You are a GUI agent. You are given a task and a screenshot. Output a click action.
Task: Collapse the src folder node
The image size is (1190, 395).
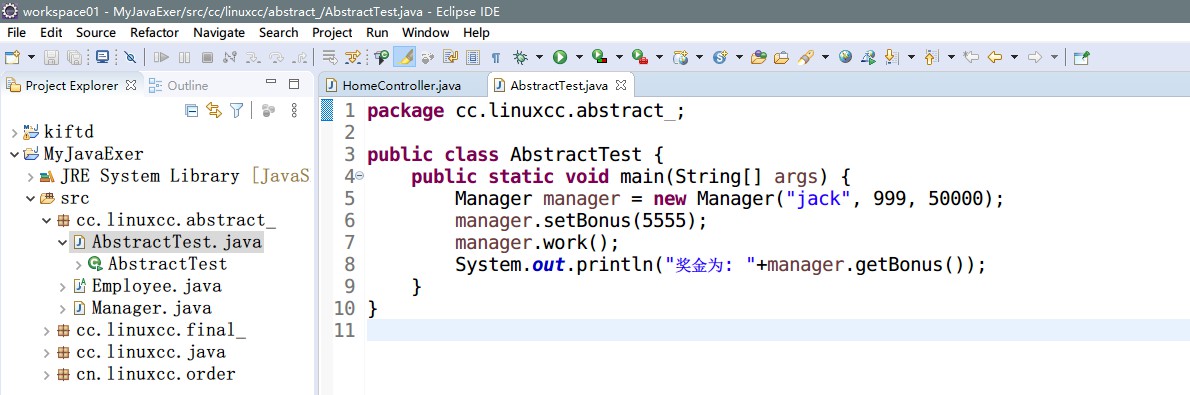(30, 199)
